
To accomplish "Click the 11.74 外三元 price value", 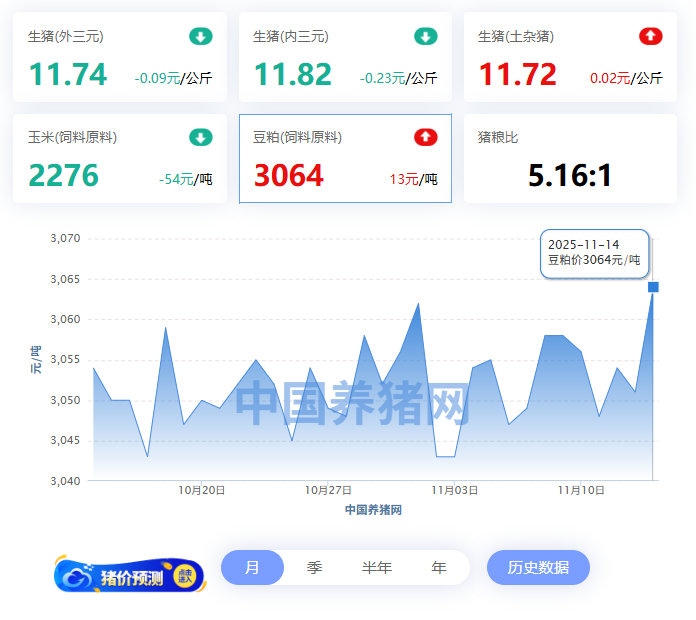I will click(67, 75).
